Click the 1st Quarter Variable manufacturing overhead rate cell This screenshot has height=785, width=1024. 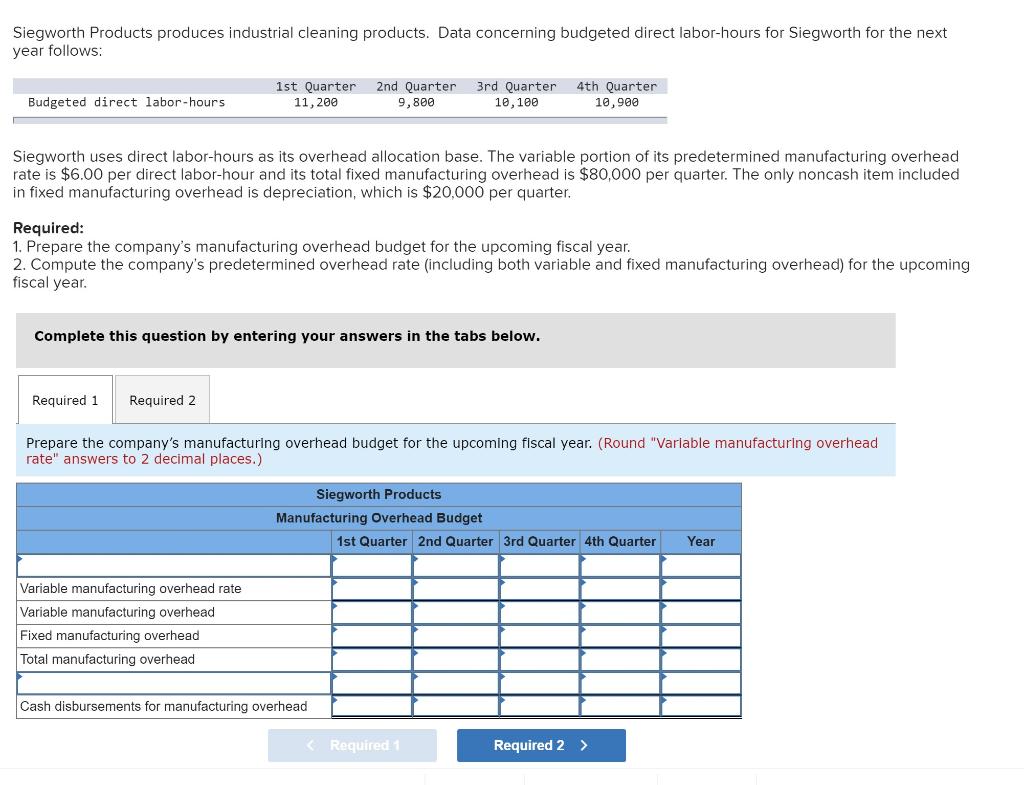[x=371, y=588]
